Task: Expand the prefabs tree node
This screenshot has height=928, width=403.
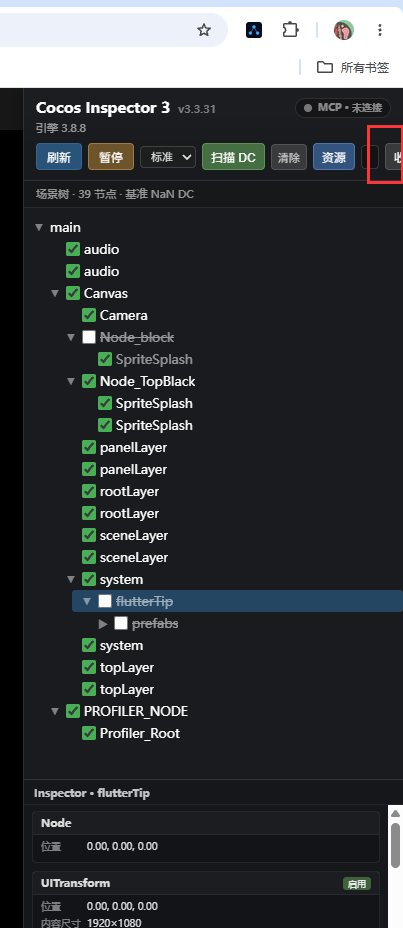Action: (x=103, y=623)
